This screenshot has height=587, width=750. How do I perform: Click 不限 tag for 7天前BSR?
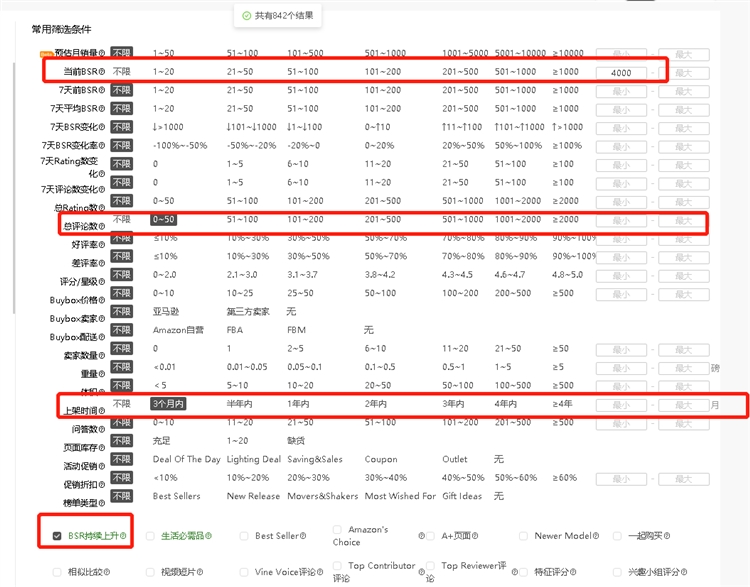coord(121,90)
